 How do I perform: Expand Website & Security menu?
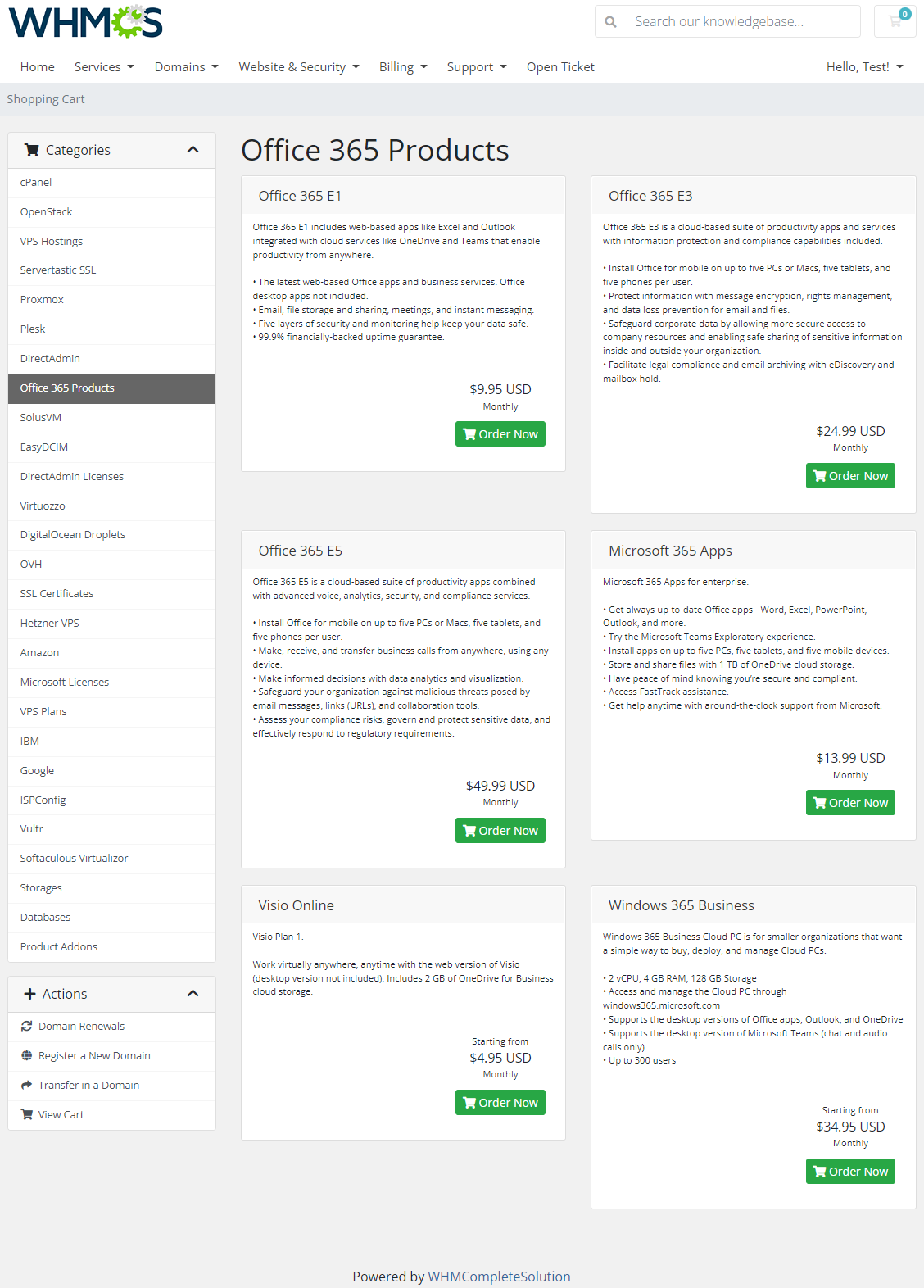click(x=299, y=67)
